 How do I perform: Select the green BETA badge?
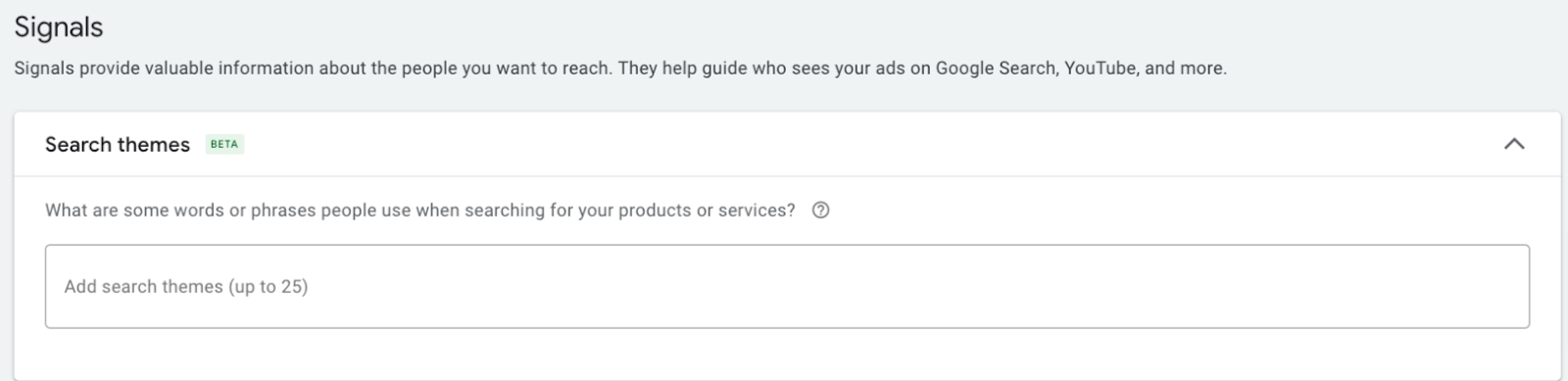tap(224, 144)
